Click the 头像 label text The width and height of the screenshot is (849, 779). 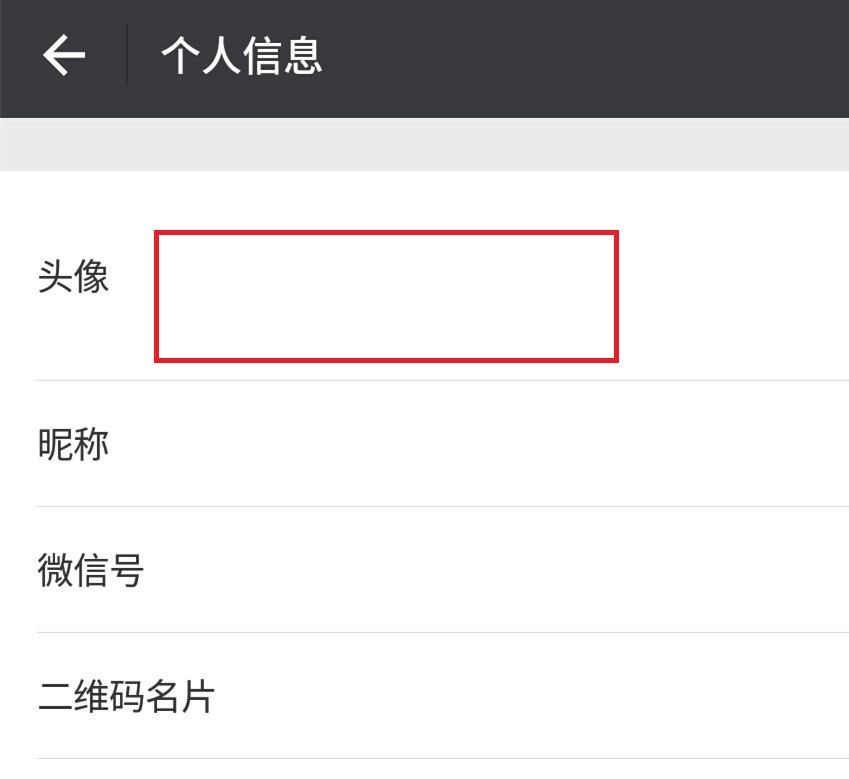tap(73, 276)
